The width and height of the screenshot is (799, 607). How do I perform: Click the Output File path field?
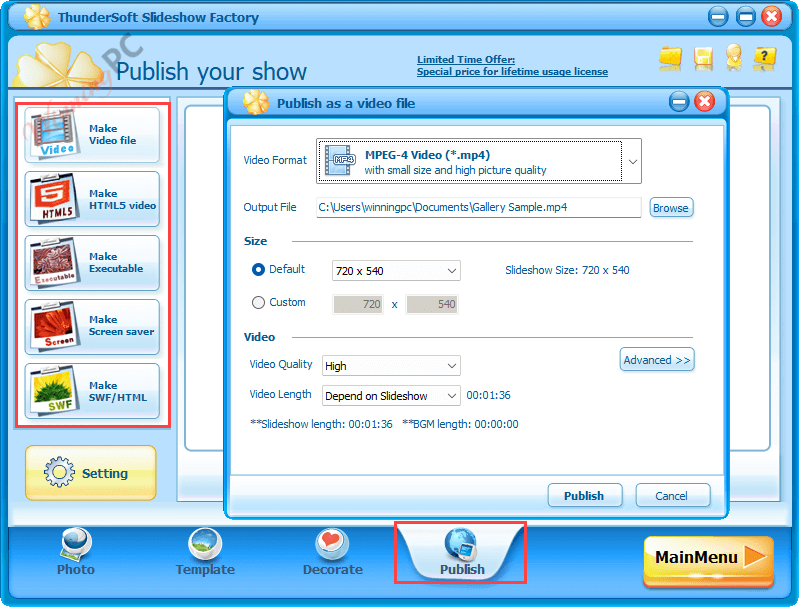click(x=478, y=207)
